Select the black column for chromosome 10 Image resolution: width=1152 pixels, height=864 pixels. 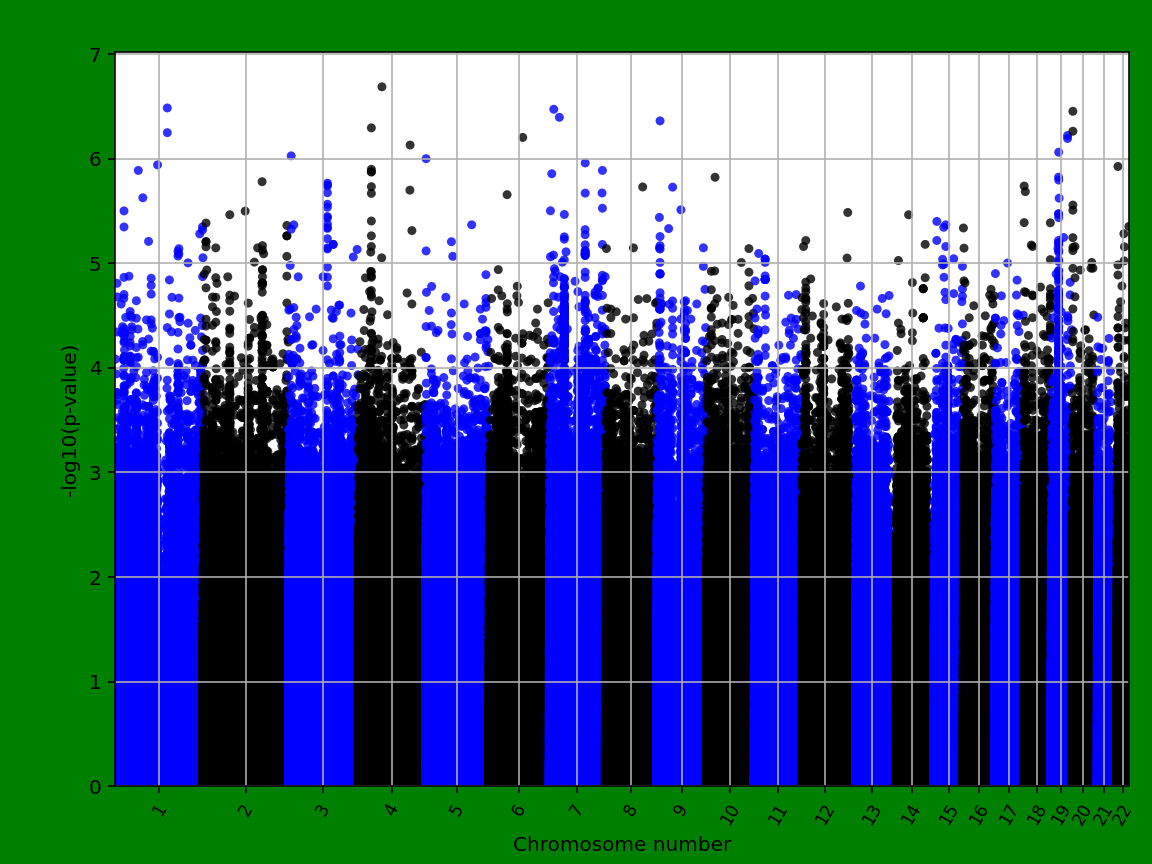pos(730,600)
